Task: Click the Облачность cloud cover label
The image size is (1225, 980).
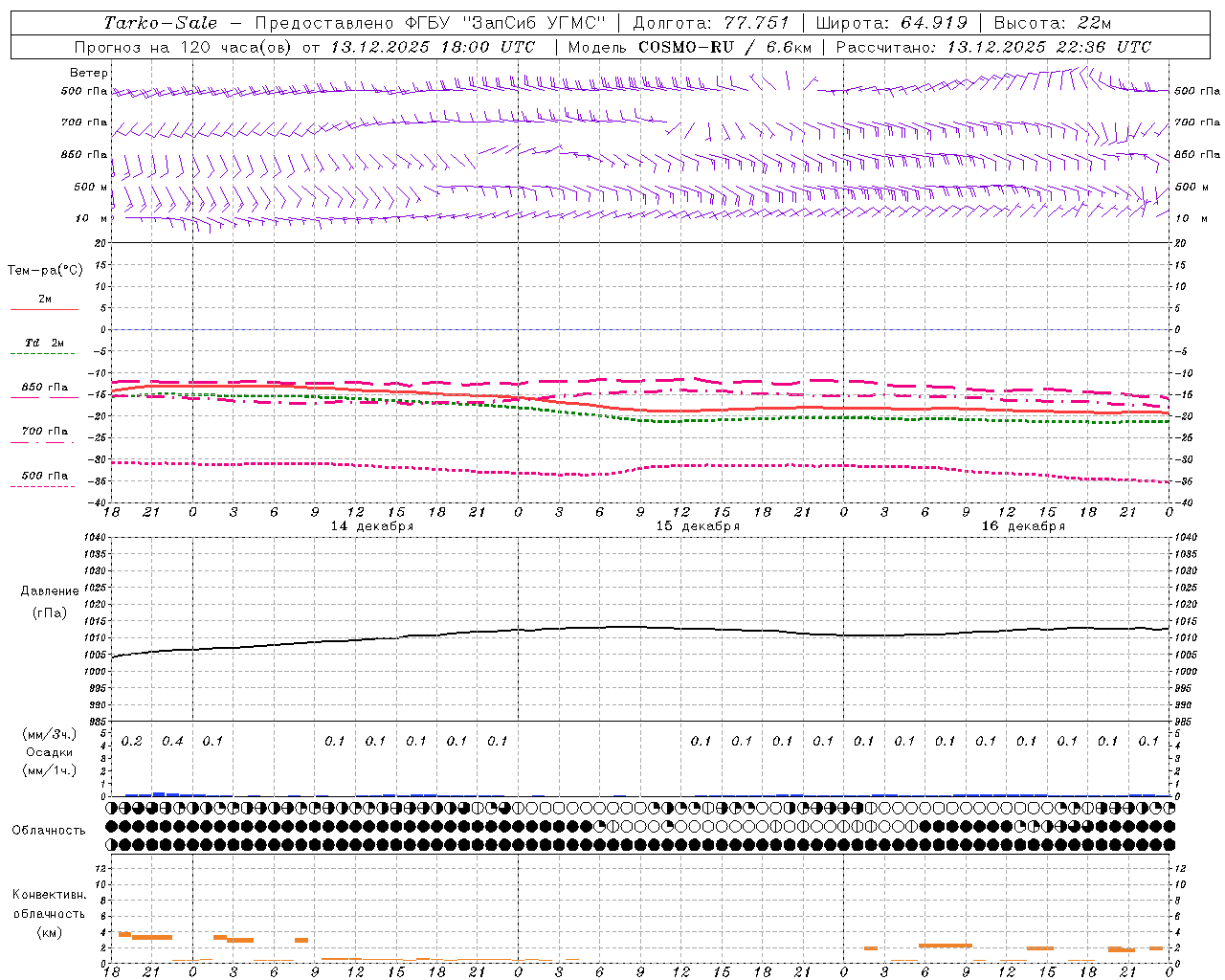Action: pos(49,831)
